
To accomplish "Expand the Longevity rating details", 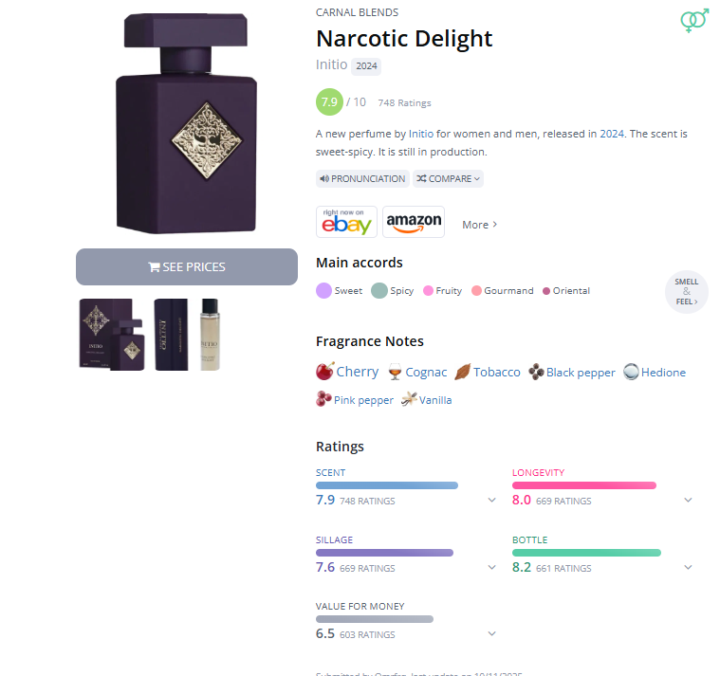I will tap(688, 500).
